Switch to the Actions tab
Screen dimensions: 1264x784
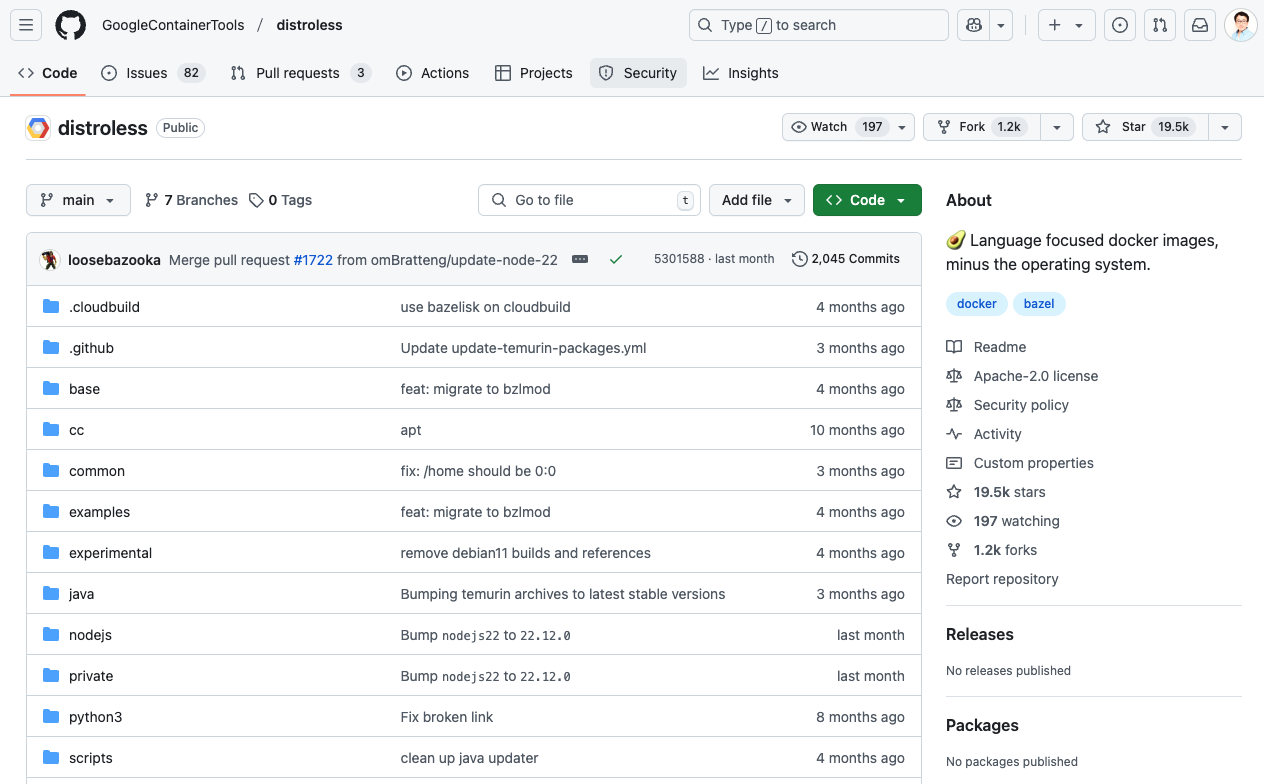pos(433,73)
